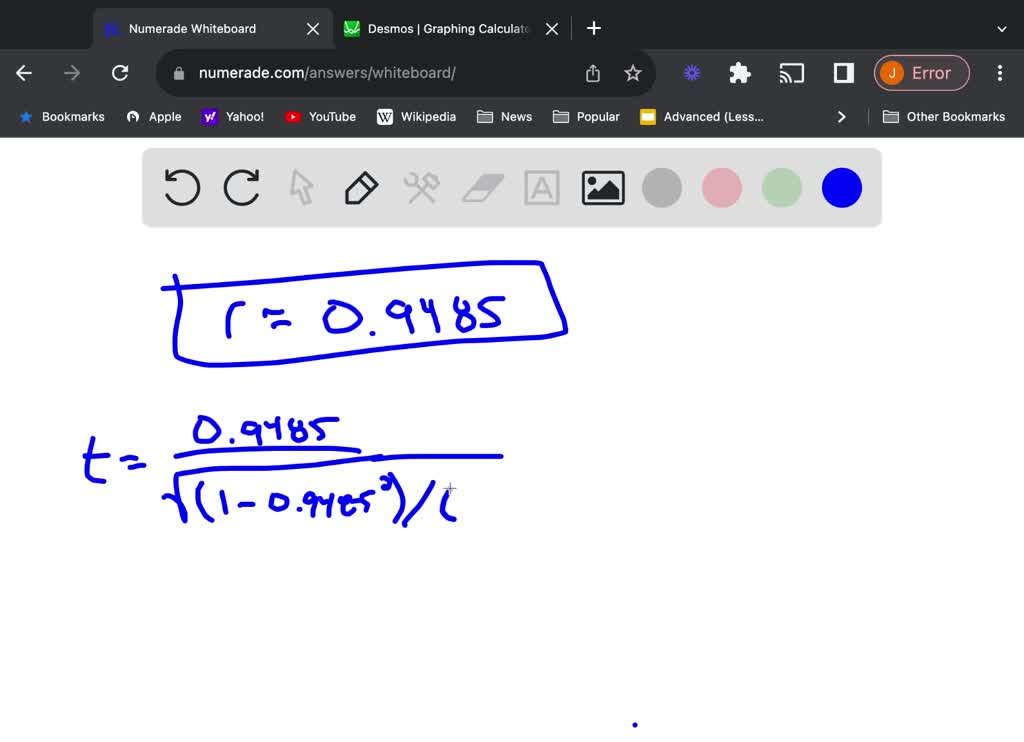The width and height of the screenshot is (1024, 742).
Task: Select the blue color swatch
Action: click(x=841, y=187)
